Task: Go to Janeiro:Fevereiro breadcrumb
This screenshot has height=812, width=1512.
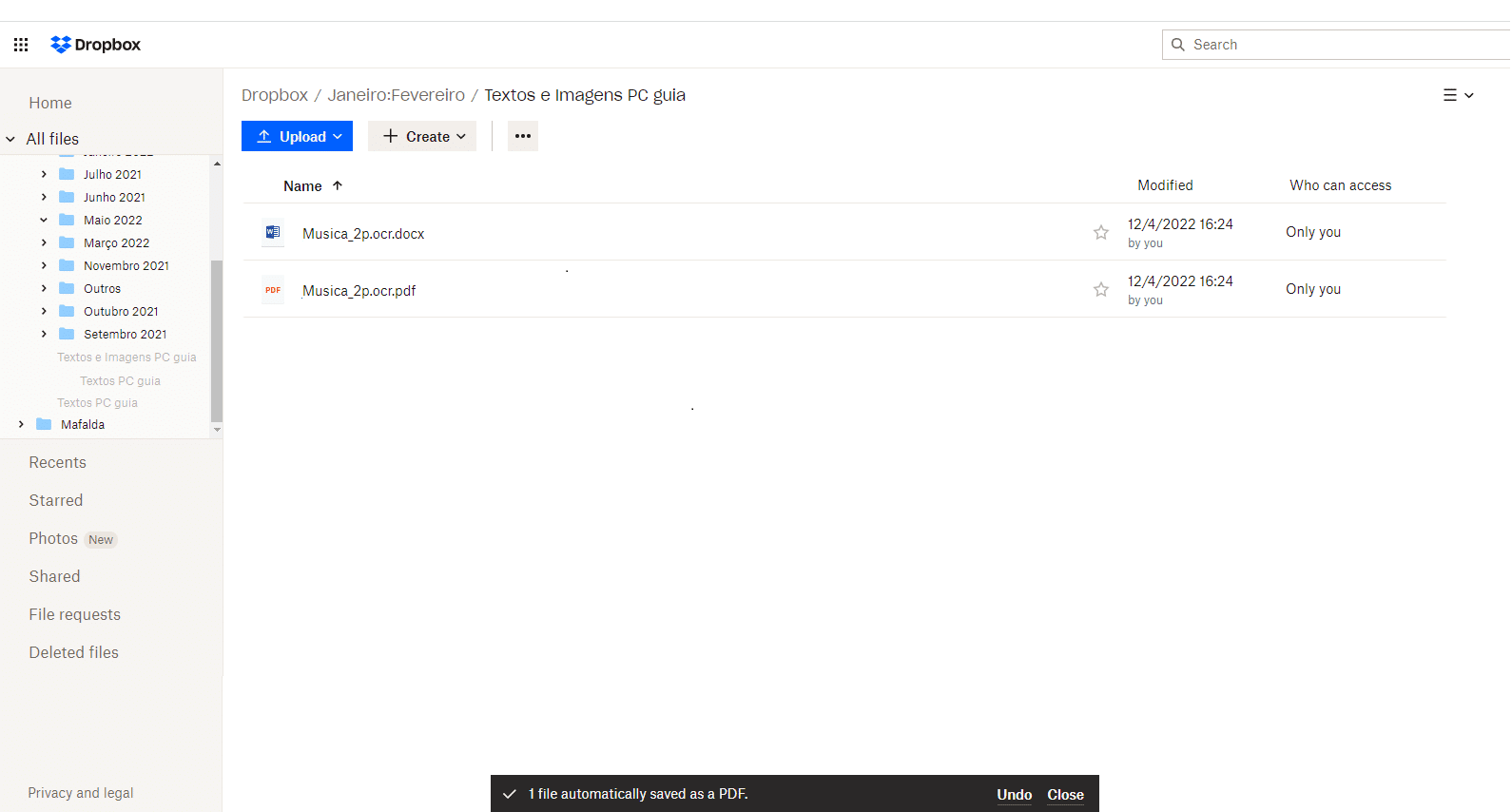Action: (397, 95)
